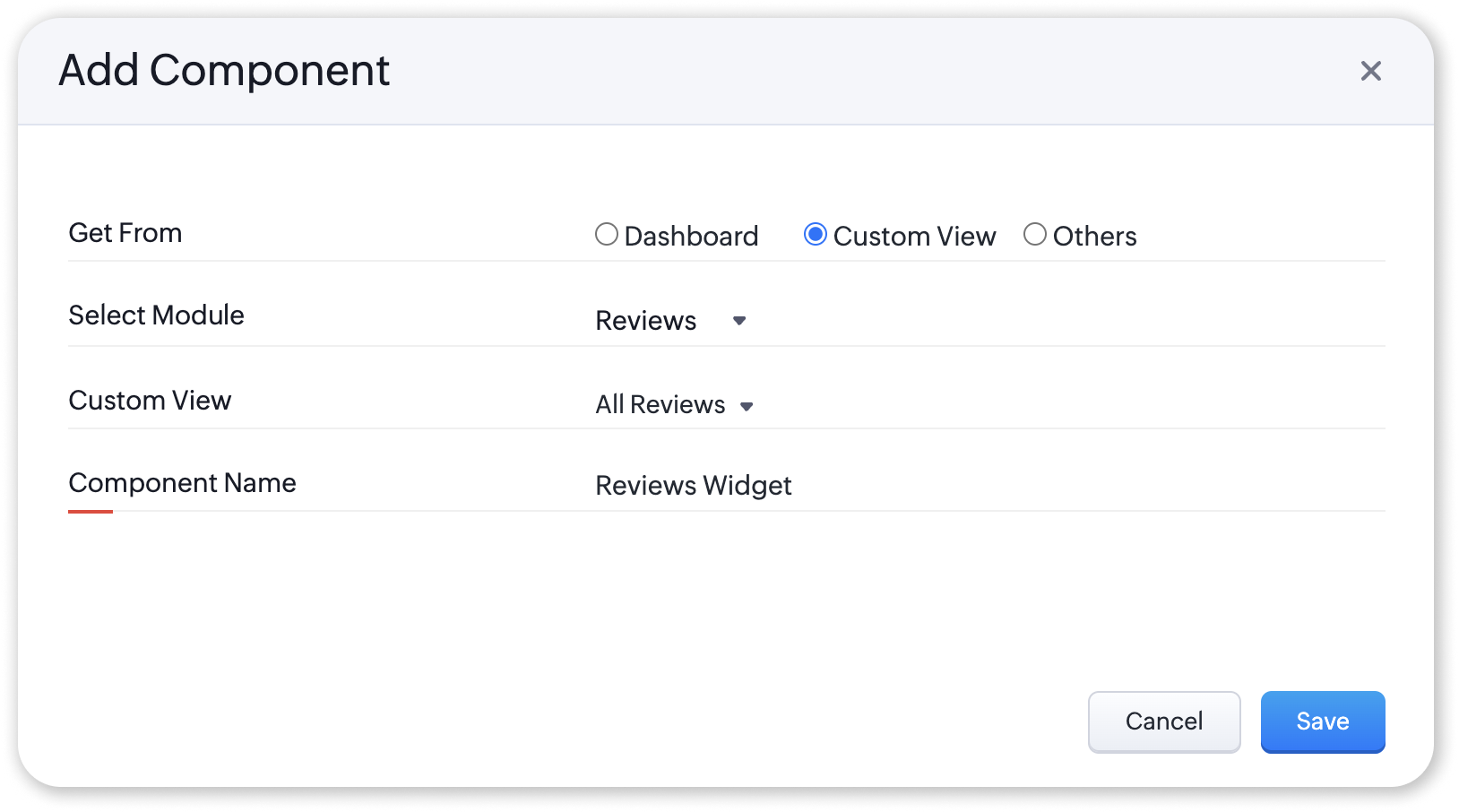Click the Select Module label
The width and height of the screenshot is (1459, 812).
(157, 315)
